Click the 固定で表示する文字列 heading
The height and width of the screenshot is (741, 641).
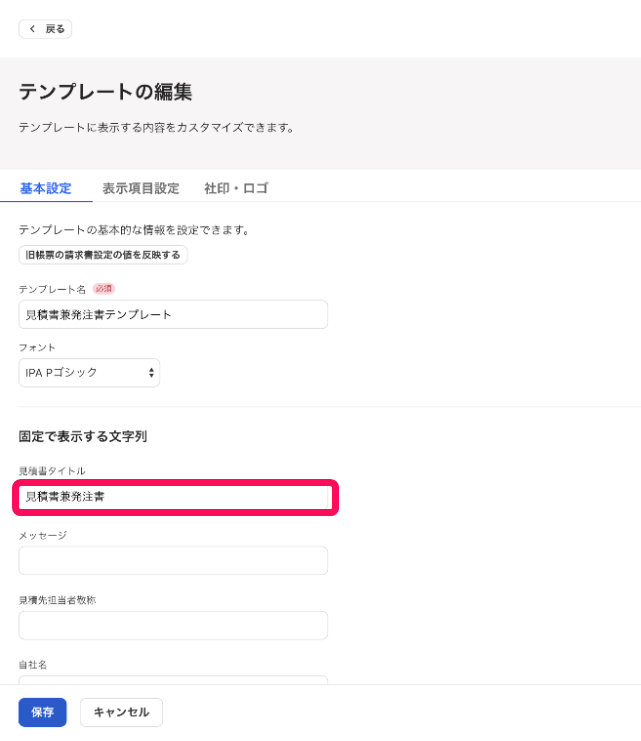(83, 436)
